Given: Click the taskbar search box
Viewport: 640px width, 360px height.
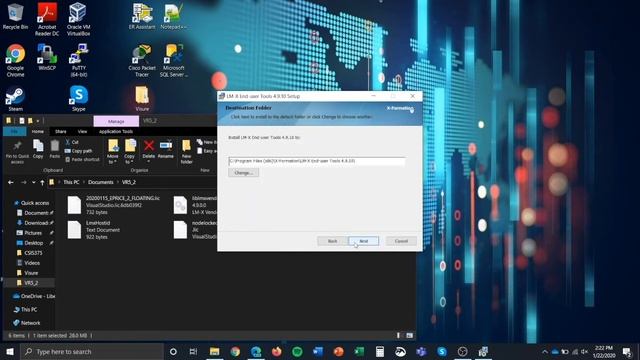Looking at the screenshot, I should pos(92,352).
